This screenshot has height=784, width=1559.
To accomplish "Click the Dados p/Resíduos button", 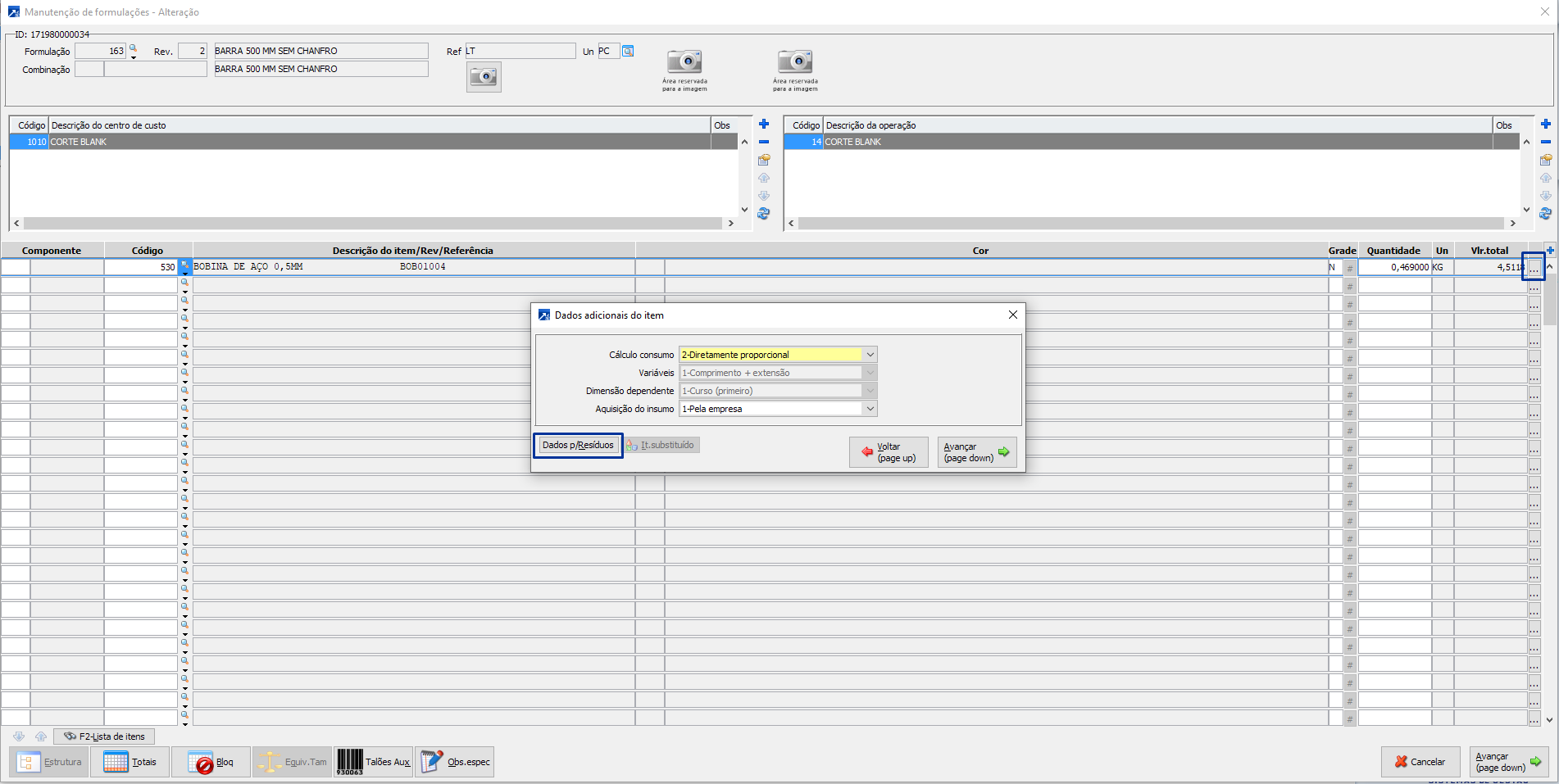I will pyautogui.click(x=578, y=445).
